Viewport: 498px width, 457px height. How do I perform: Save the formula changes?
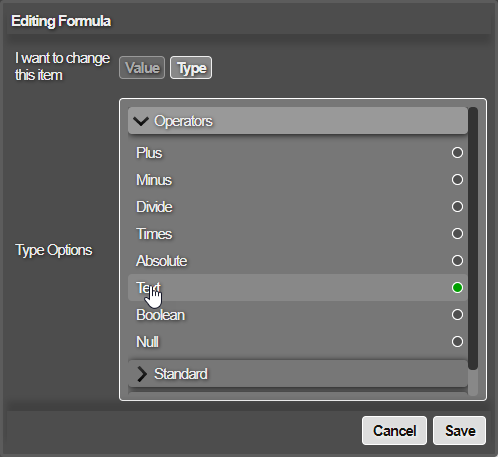click(460, 431)
